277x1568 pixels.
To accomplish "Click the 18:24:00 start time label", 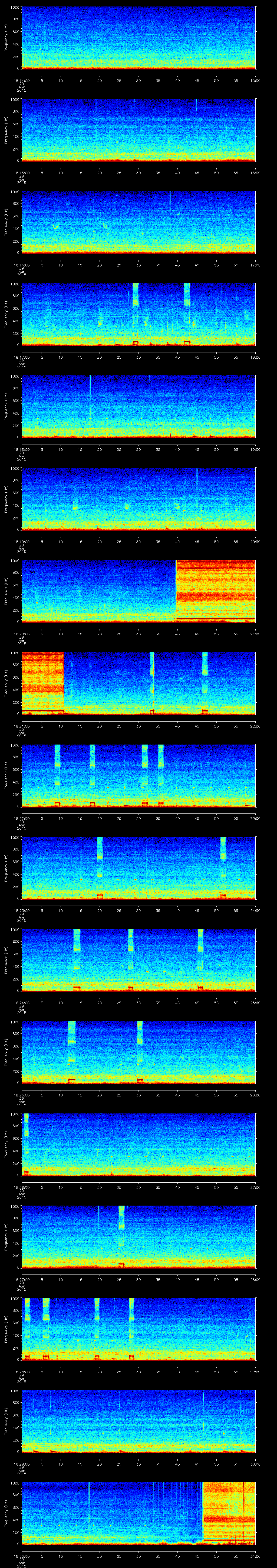I will (21, 1003).
